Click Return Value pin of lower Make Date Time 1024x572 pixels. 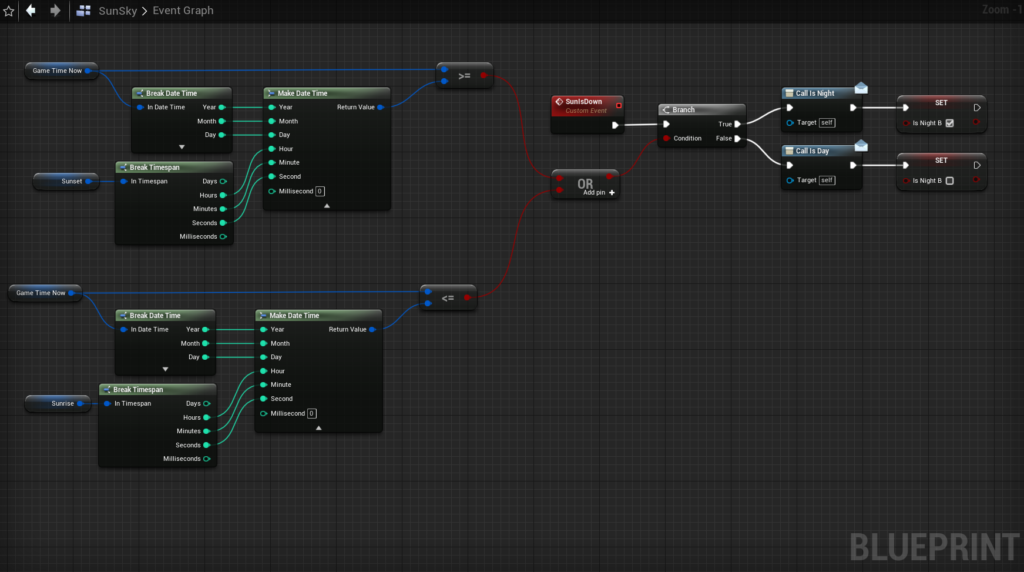click(372, 329)
